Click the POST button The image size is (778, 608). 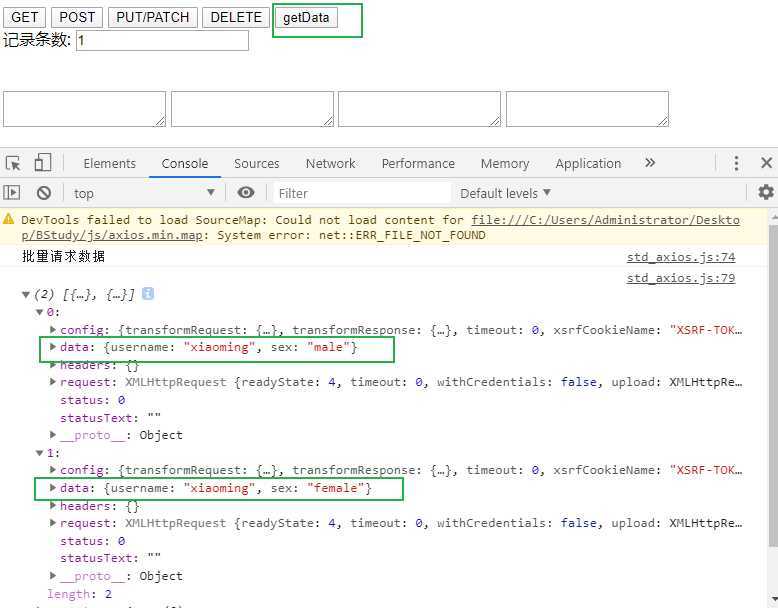(x=77, y=17)
